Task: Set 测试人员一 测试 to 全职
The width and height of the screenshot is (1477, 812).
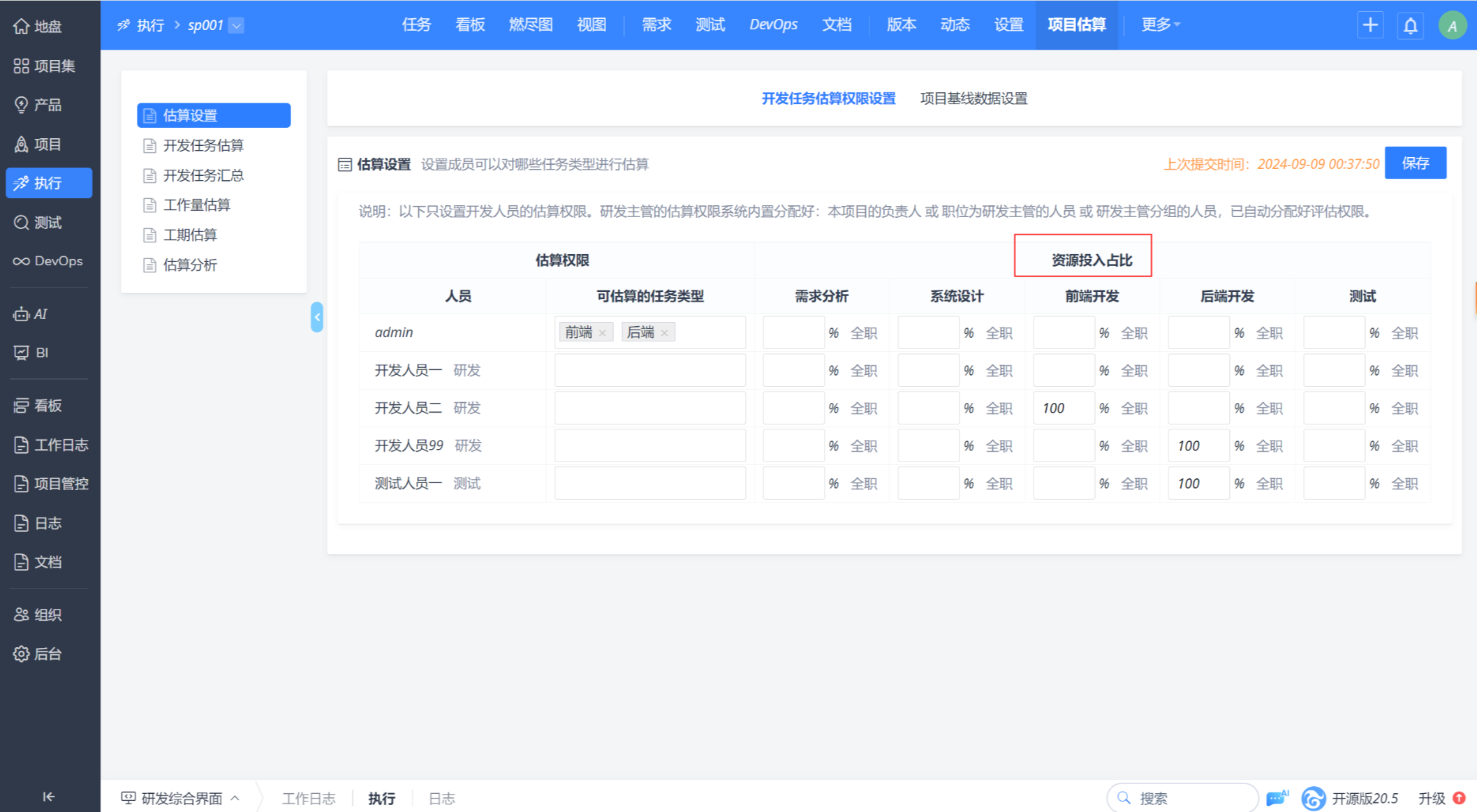Action: (x=1404, y=483)
